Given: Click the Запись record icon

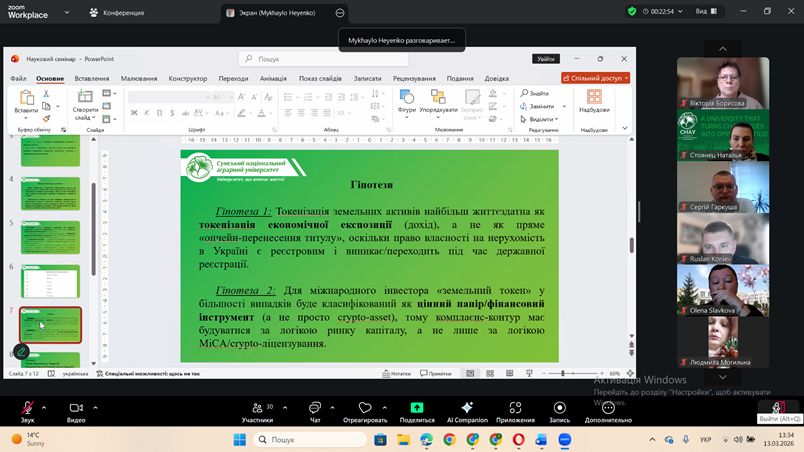Looking at the screenshot, I should point(559,408).
